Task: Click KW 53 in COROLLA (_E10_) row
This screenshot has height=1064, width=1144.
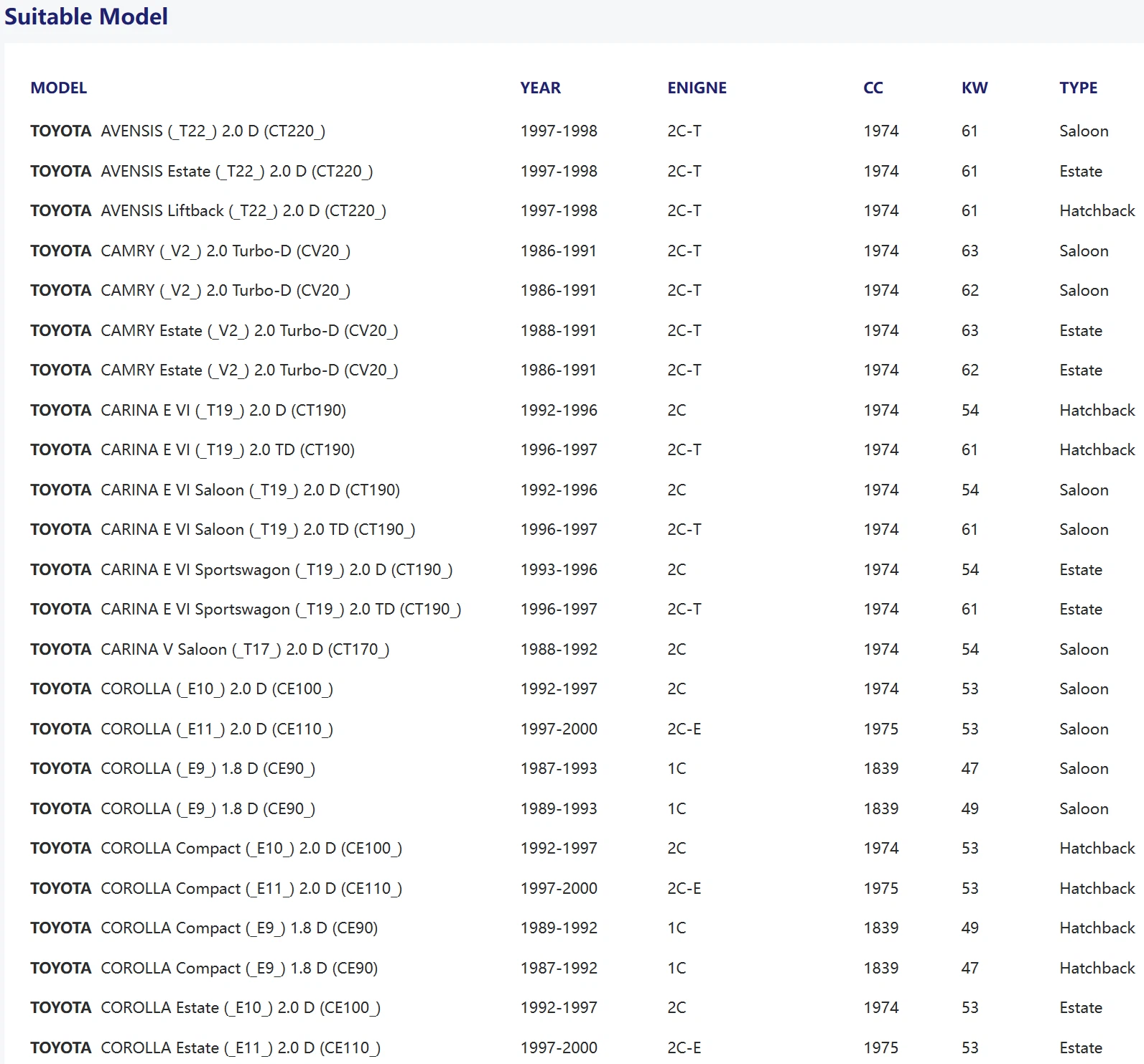Action: [x=970, y=689]
